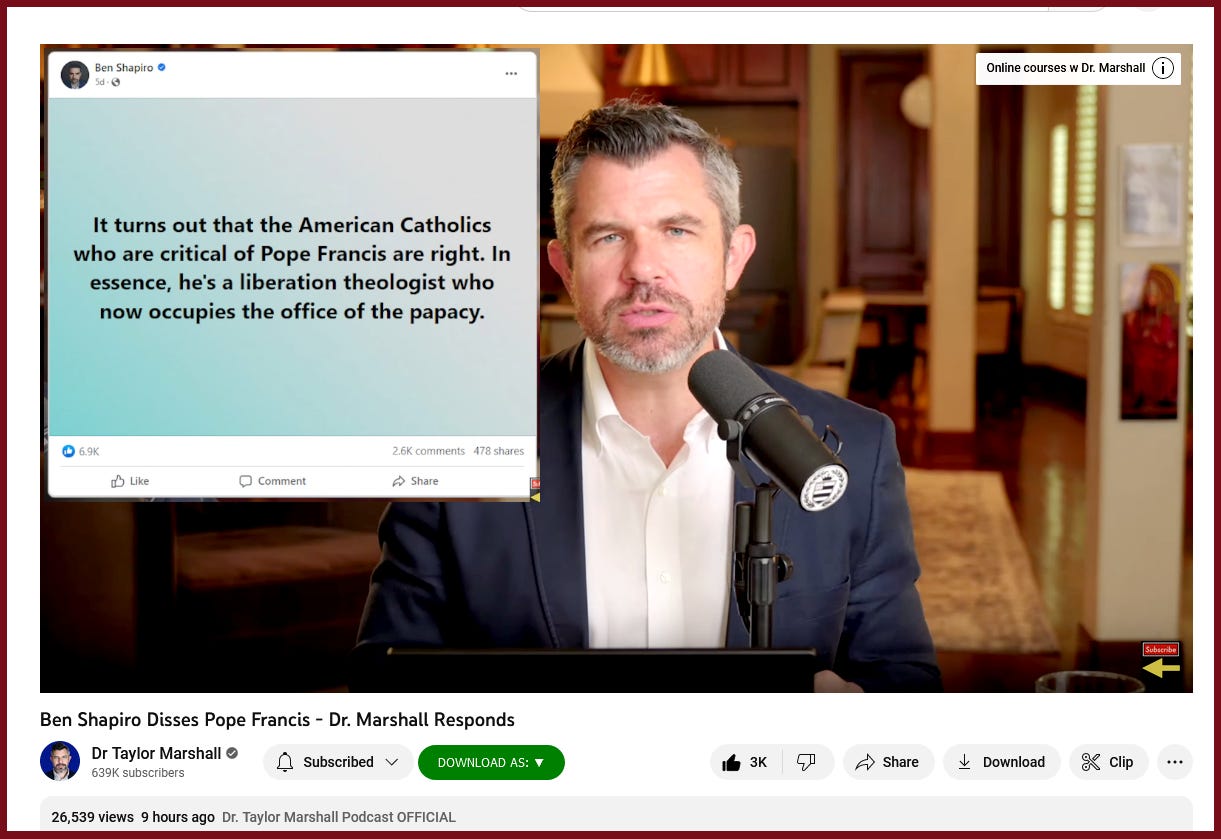Image resolution: width=1221 pixels, height=839 pixels.
Task: Click the video player to pause
Action: click(616, 368)
